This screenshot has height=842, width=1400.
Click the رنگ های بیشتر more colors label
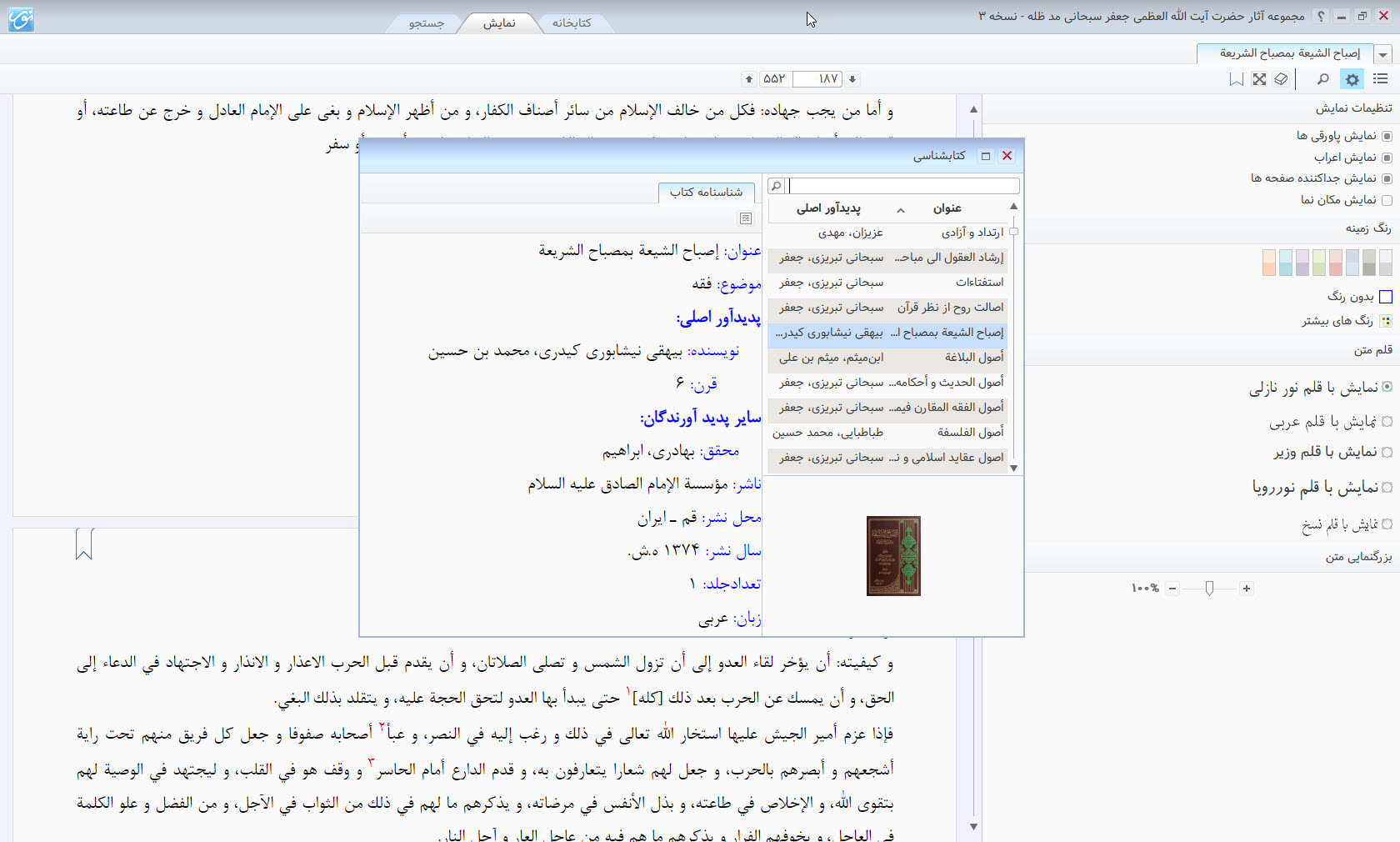(1337, 321)
